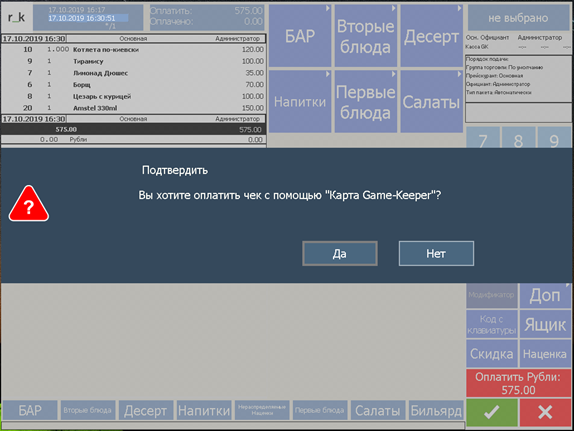Viewport: 574px width, 431px height.
Task: Select Напитки in bottom category bar
Action: pyautogui.click(x=204, y=410)
